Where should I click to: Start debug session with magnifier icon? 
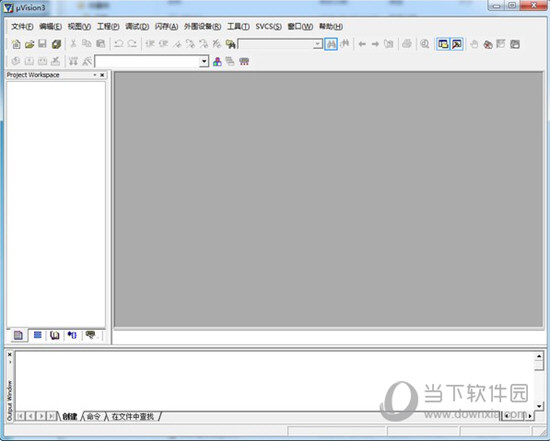pos(425,44)
